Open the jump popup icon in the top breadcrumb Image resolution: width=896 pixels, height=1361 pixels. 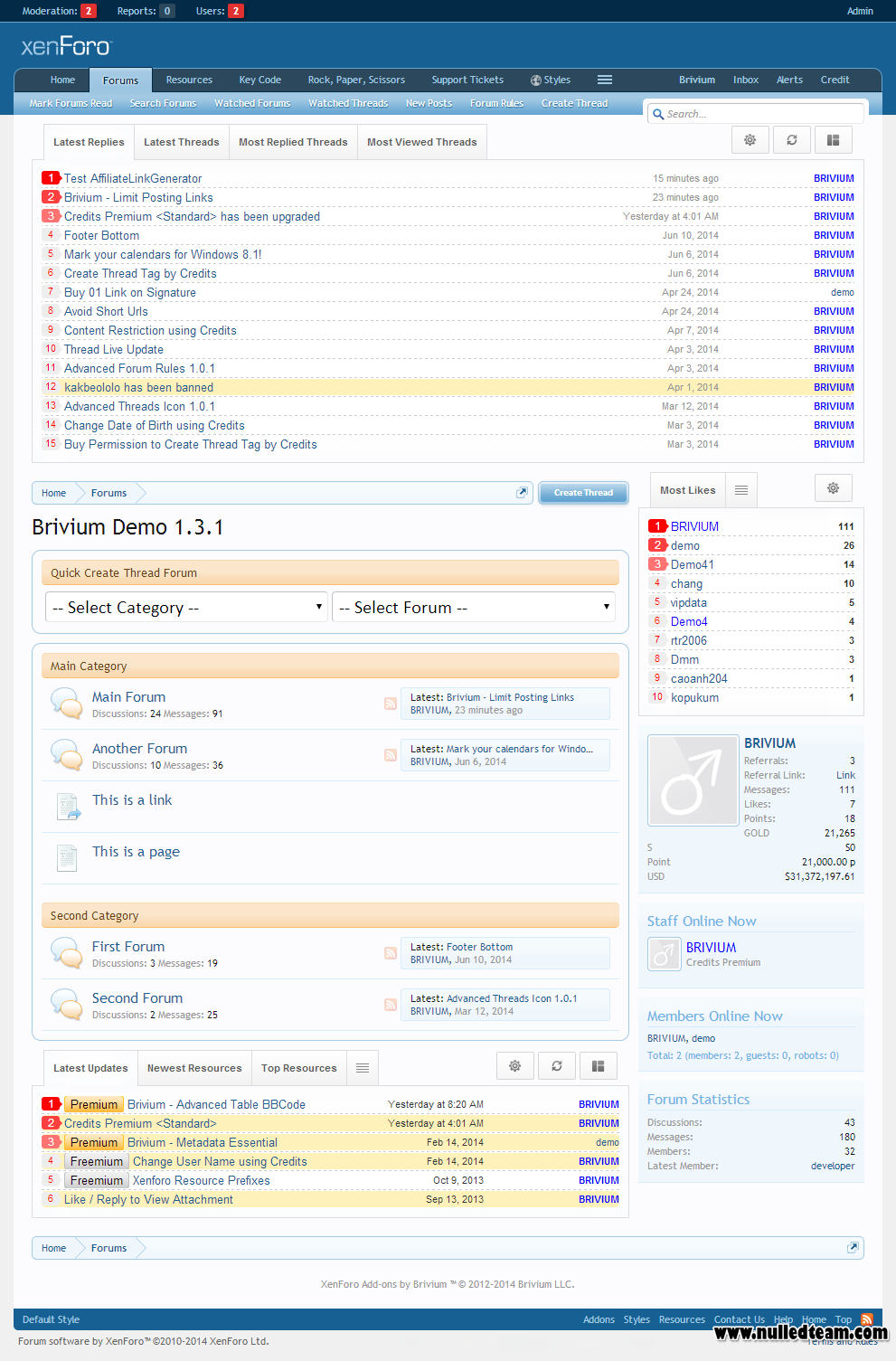tap(522, 493)
